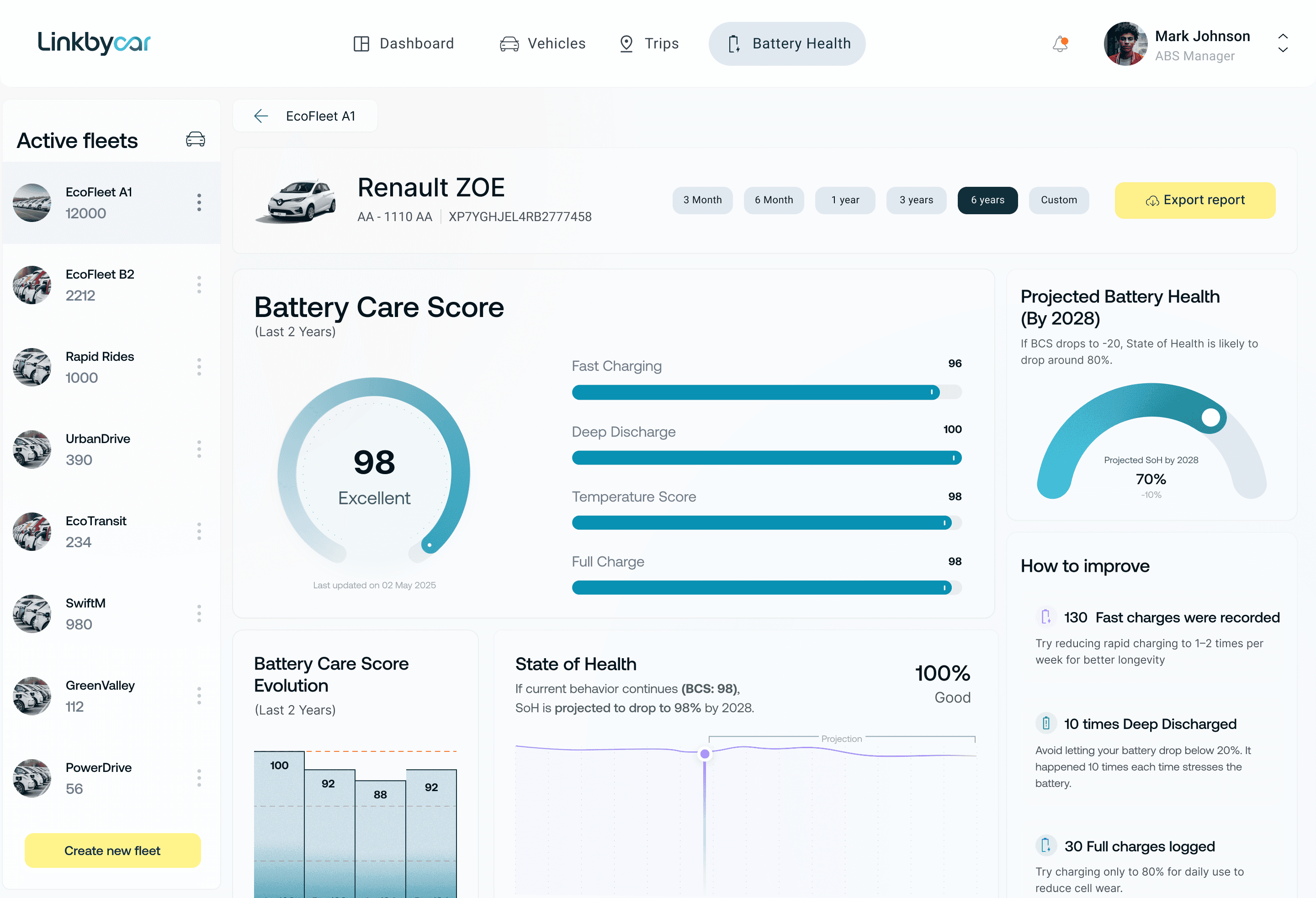Click the 100% State of Health value
Viewport: 1316px width, 898px height.
click(942, 673)
